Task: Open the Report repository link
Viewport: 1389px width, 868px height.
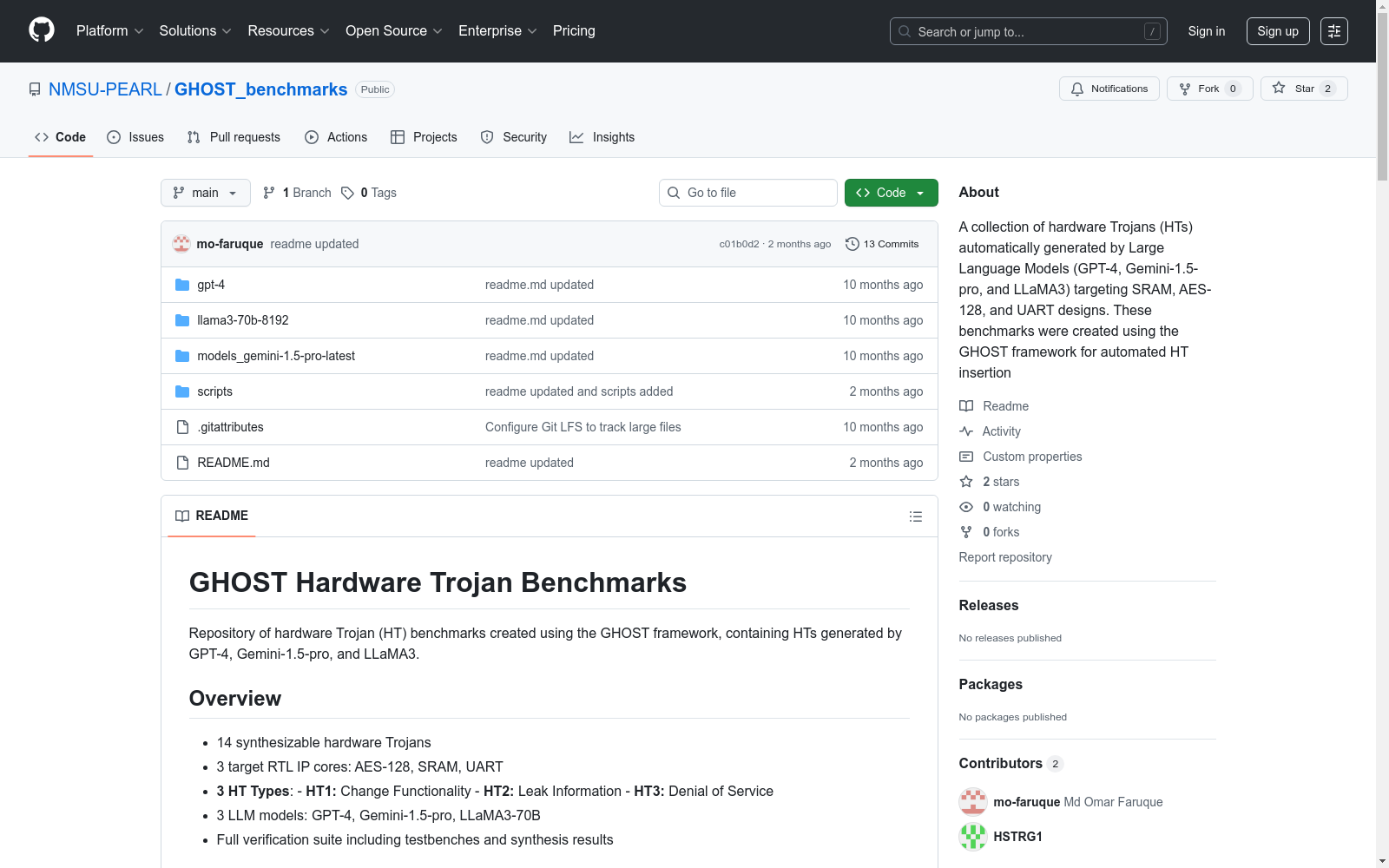Action: click(1005, 557)
